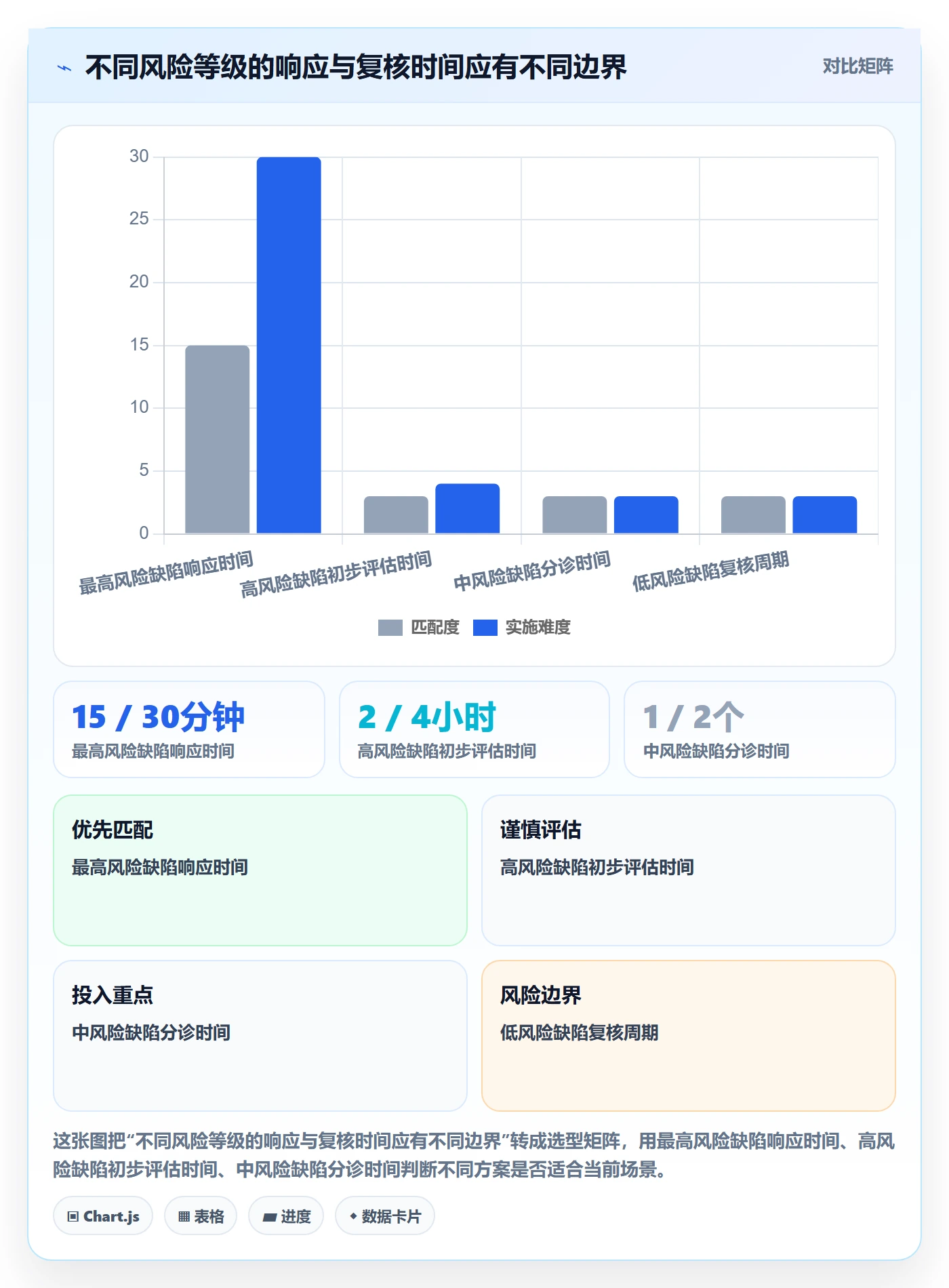Click the lightning icon beside the title
This screenshot has height=1288, width=949.
click(64, 68)
